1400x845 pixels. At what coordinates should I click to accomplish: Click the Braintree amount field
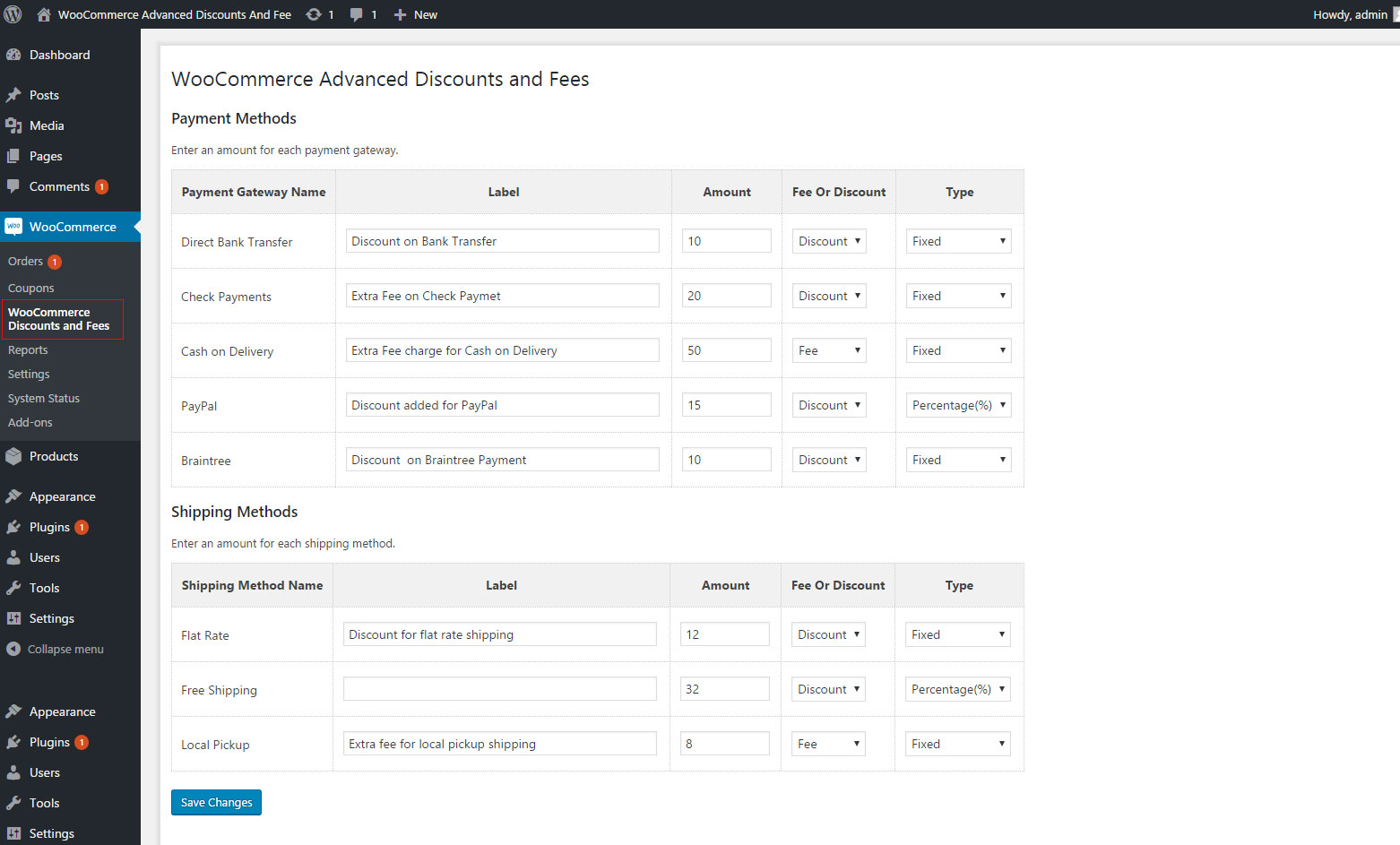pos(727,460)
